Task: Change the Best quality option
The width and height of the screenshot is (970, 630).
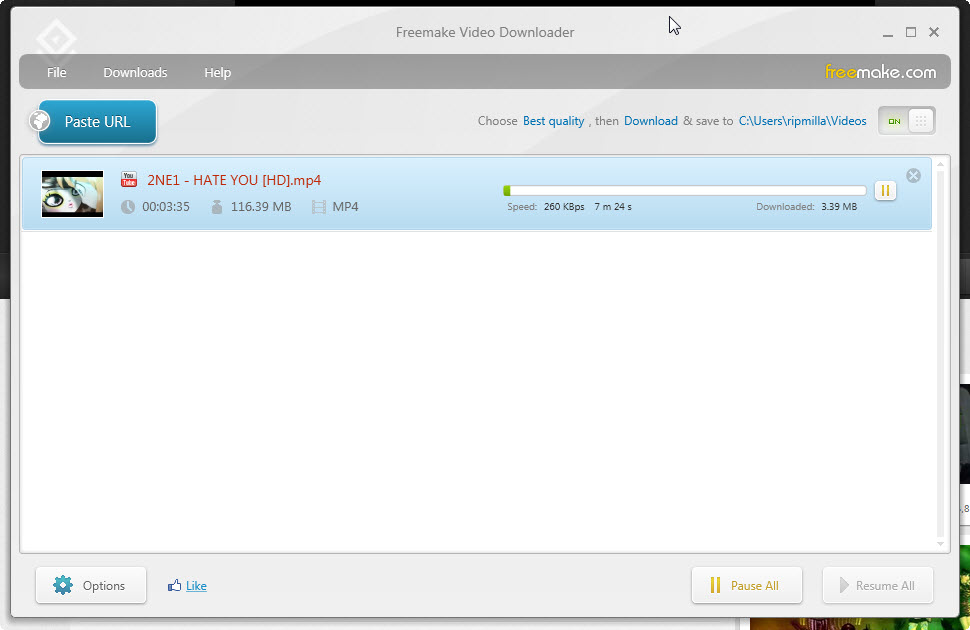Action: pyautogui.click(x=554, y=121)
